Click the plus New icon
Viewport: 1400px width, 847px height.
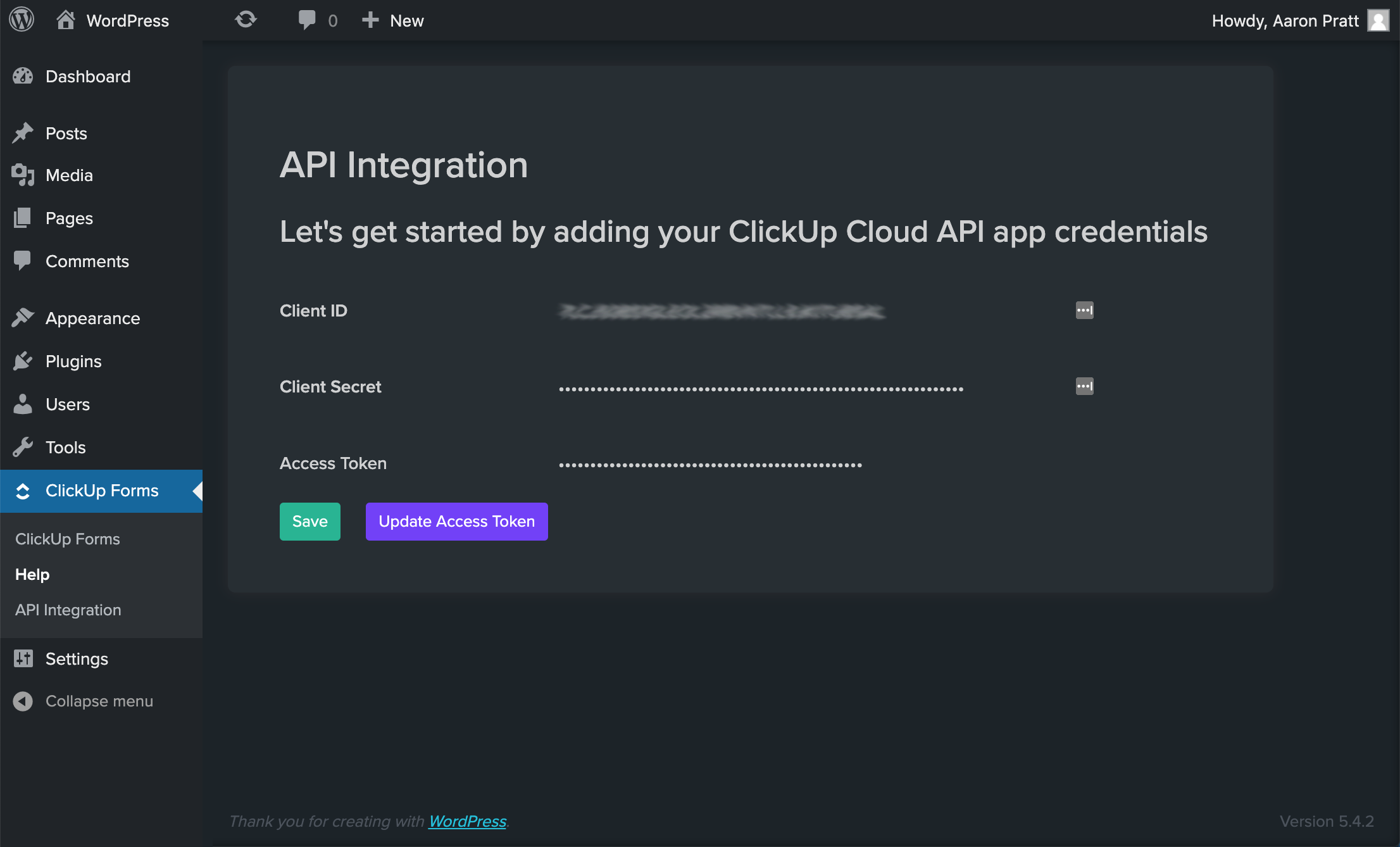point(370,20)
